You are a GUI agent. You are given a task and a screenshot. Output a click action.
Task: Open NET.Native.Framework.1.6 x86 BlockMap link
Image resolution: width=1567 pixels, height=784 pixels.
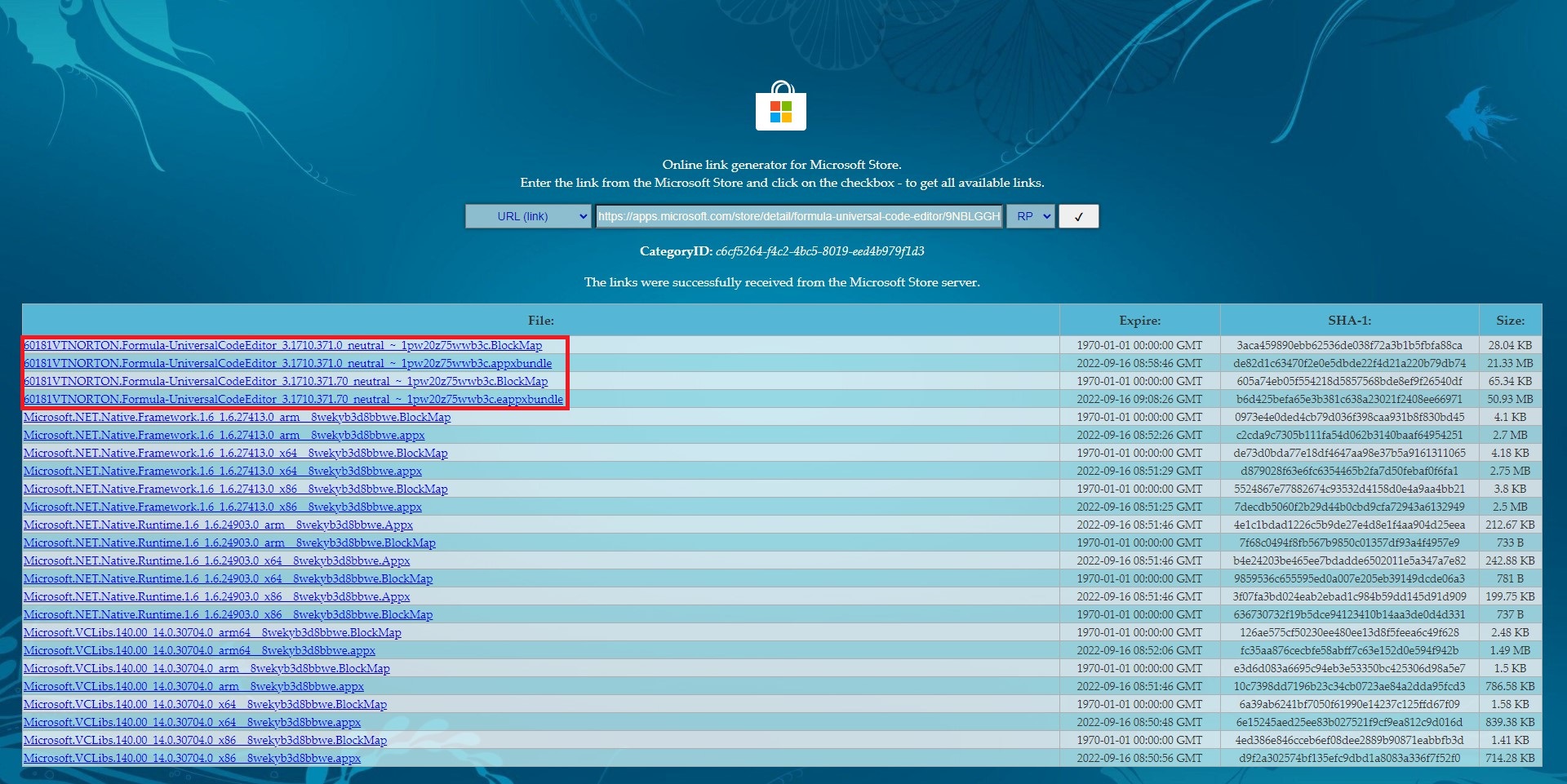coord(236,489)
